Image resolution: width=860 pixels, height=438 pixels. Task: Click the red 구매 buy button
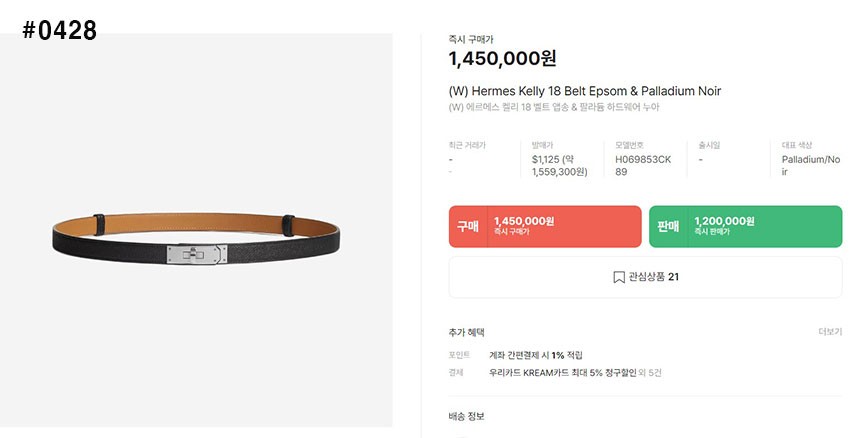[x=545, y=226]
